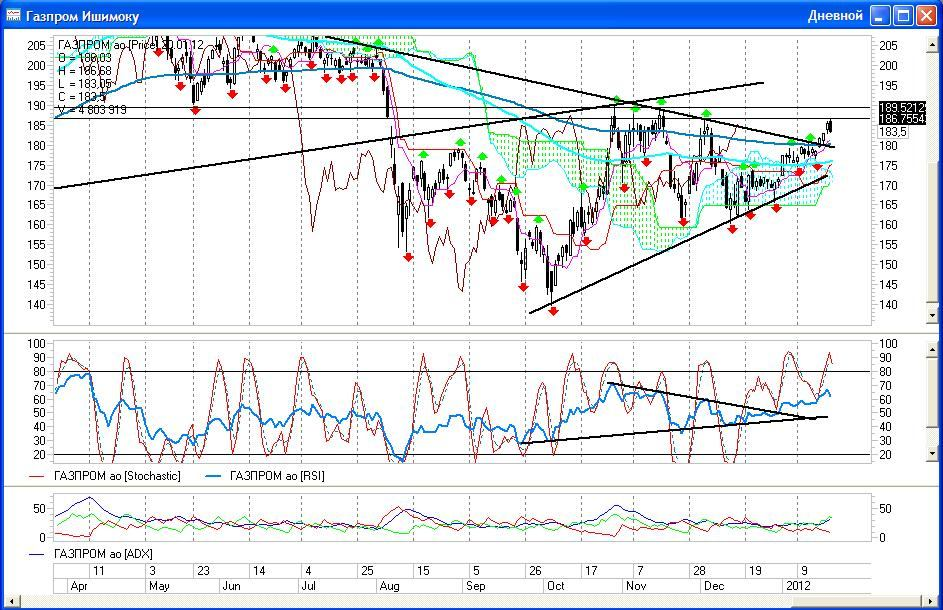Viewport: 943px width, 610px height.
Task: Select the ГАЗПРОМ ао [RSI] legend label
Action: point(277,476)
